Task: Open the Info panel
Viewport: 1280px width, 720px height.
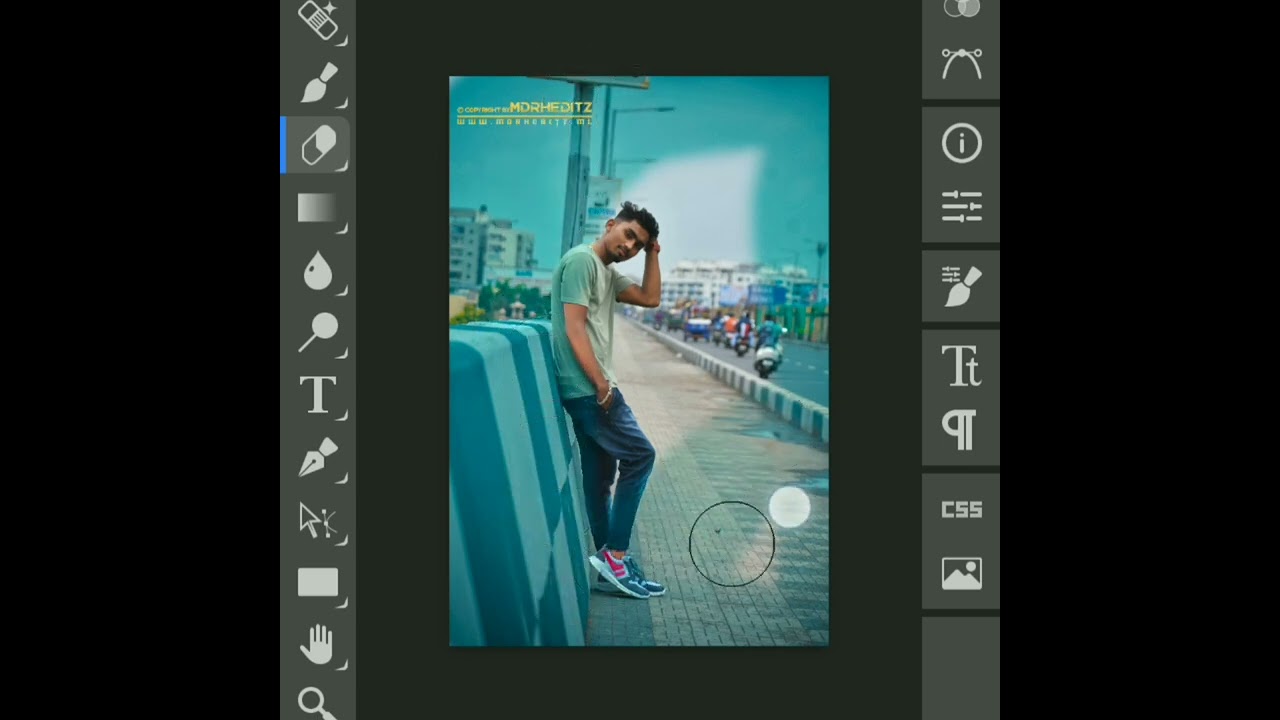Action: point(961,144)
